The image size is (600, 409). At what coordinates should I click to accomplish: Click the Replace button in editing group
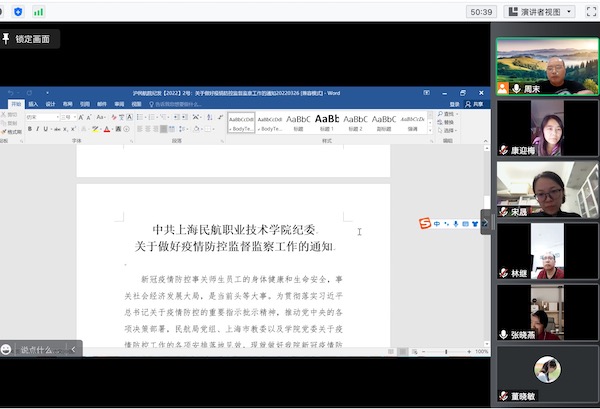coord(446,122)
